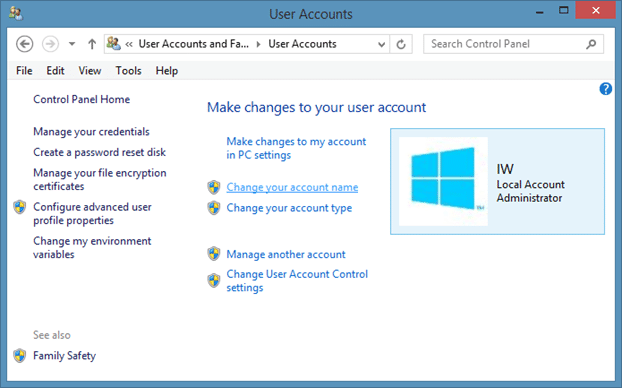Click shield icon beside Change your account type
This screenshot has width=622, height=388.
click(x=214, y=208)
